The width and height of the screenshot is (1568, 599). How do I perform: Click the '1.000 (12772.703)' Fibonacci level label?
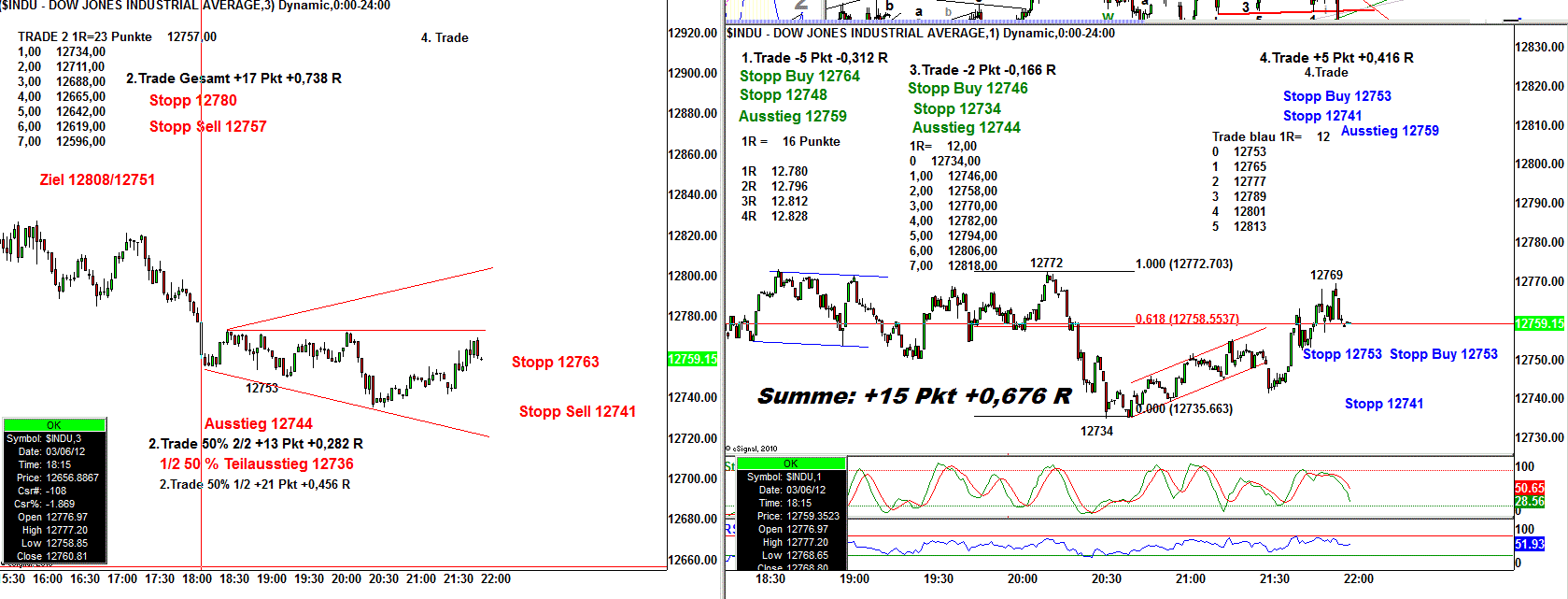pyautogui.click(x=1183, y=264)
